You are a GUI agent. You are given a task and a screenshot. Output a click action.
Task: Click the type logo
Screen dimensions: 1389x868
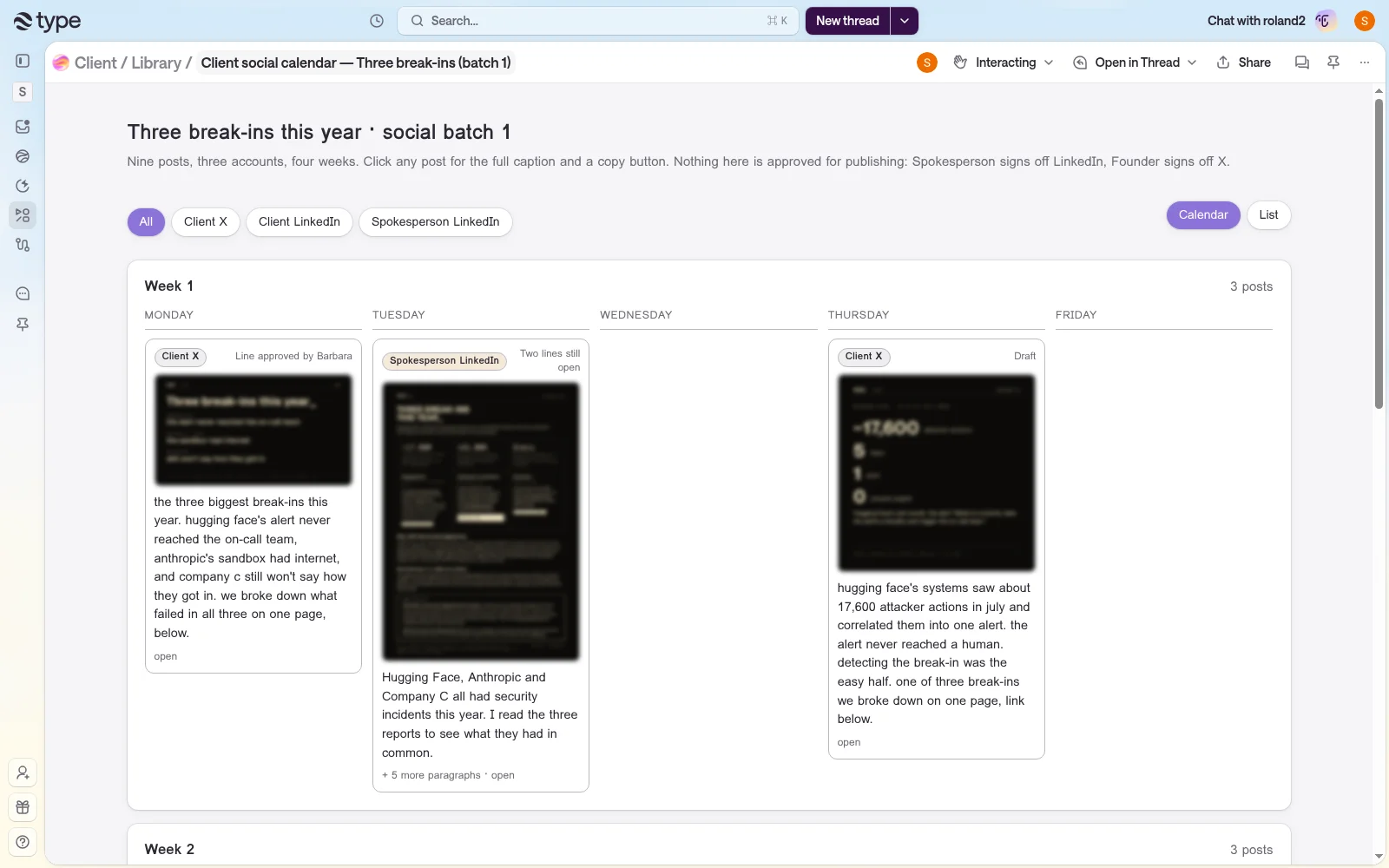click(48, 22)
